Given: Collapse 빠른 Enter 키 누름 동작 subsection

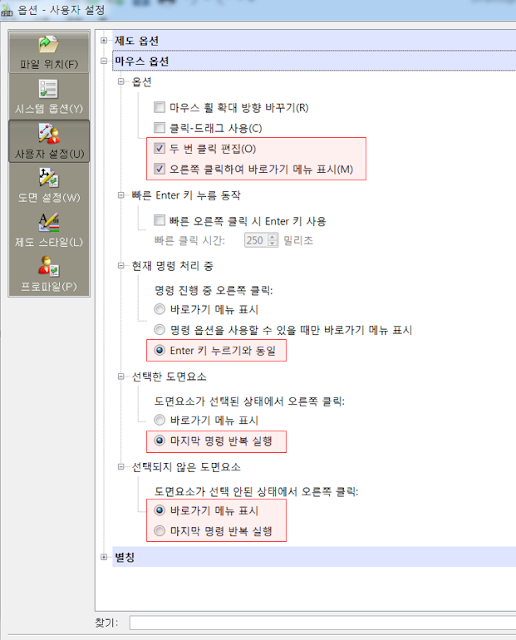Looking at the screenshot, I should [x=121, y=195].
